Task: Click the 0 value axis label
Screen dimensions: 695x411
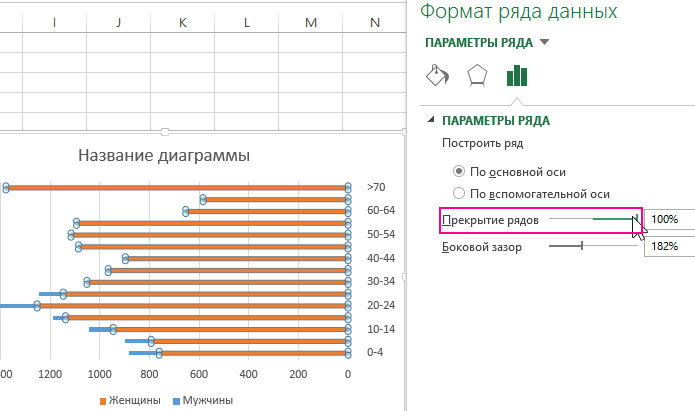Action: click(x=348, y=374)
